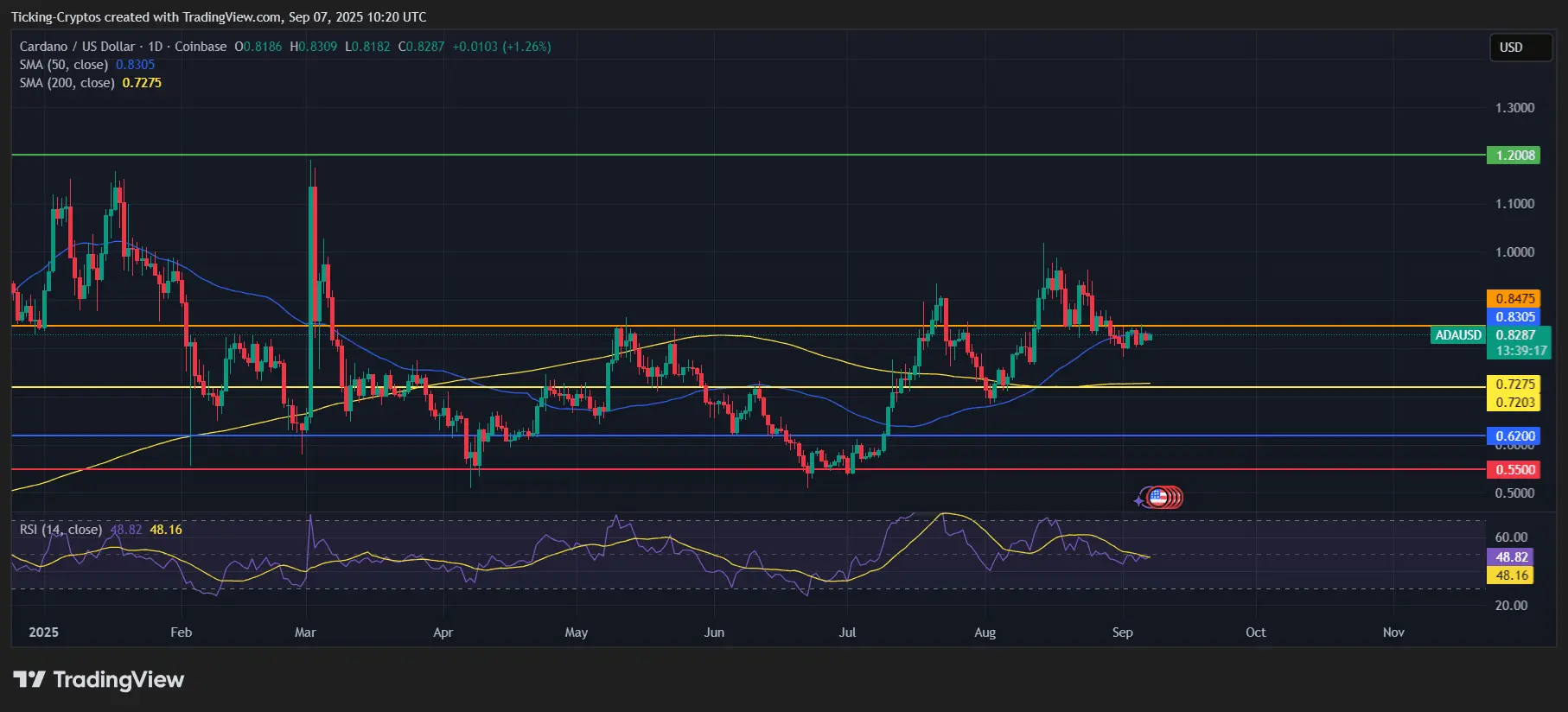Click the 1D interval in chart title

click(155, 47)
